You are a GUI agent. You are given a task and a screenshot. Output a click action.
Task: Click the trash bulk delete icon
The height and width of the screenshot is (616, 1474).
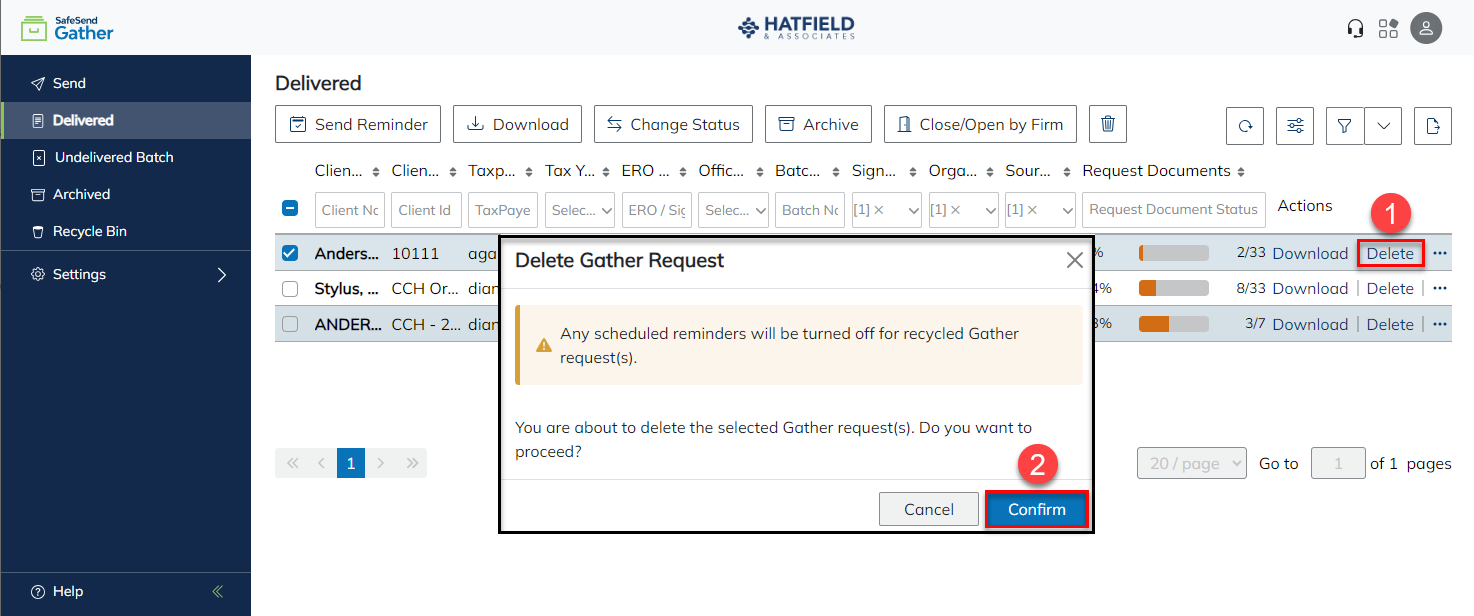(x=1107, y=123)
